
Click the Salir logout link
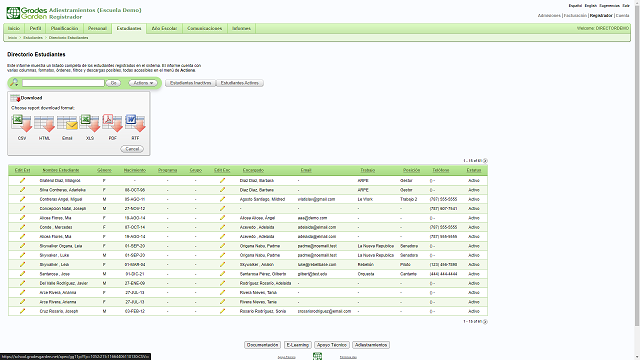click(626, 6)
